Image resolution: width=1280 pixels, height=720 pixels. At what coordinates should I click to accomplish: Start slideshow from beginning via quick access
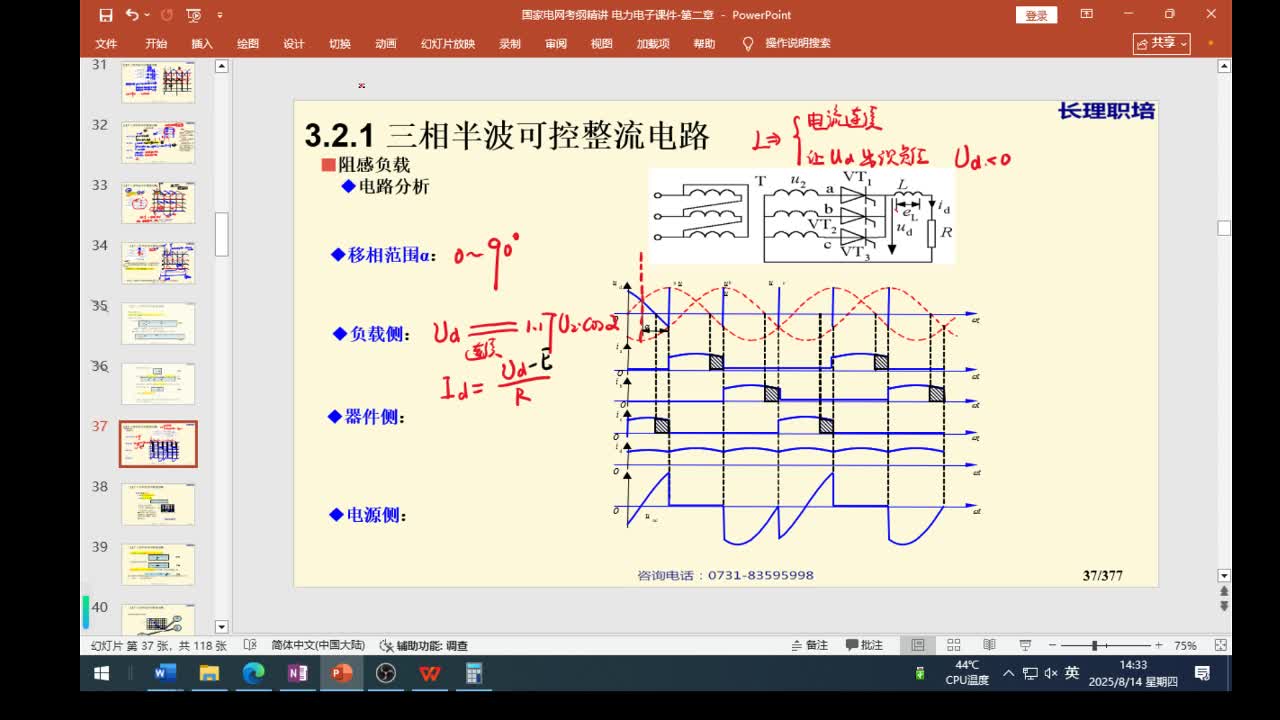click(x=194, y=15)
